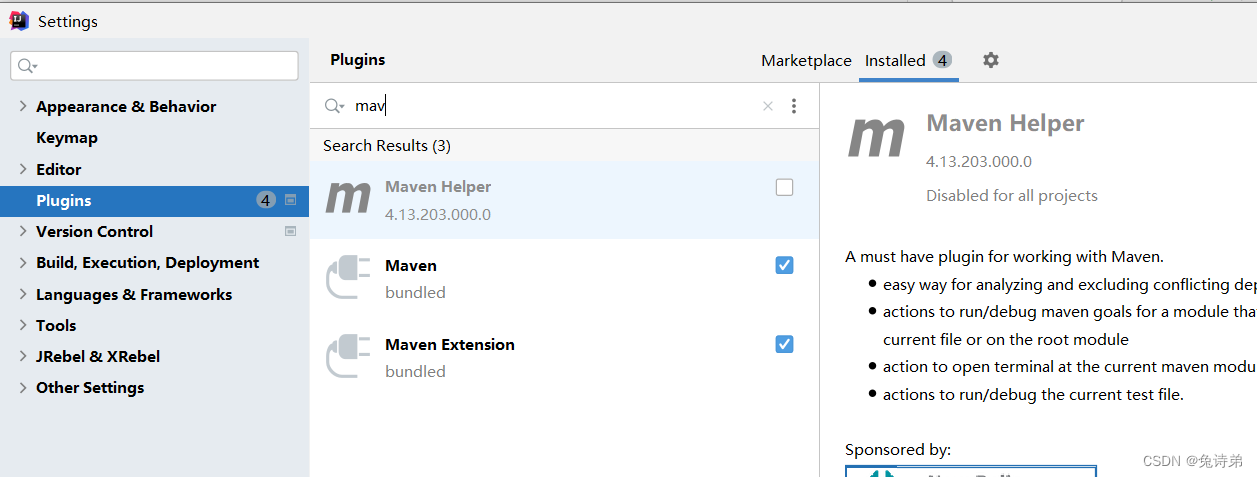Screen dimensions: 1257x477
Task: Click the Installed count badge 4
Action: pos(942,60)
